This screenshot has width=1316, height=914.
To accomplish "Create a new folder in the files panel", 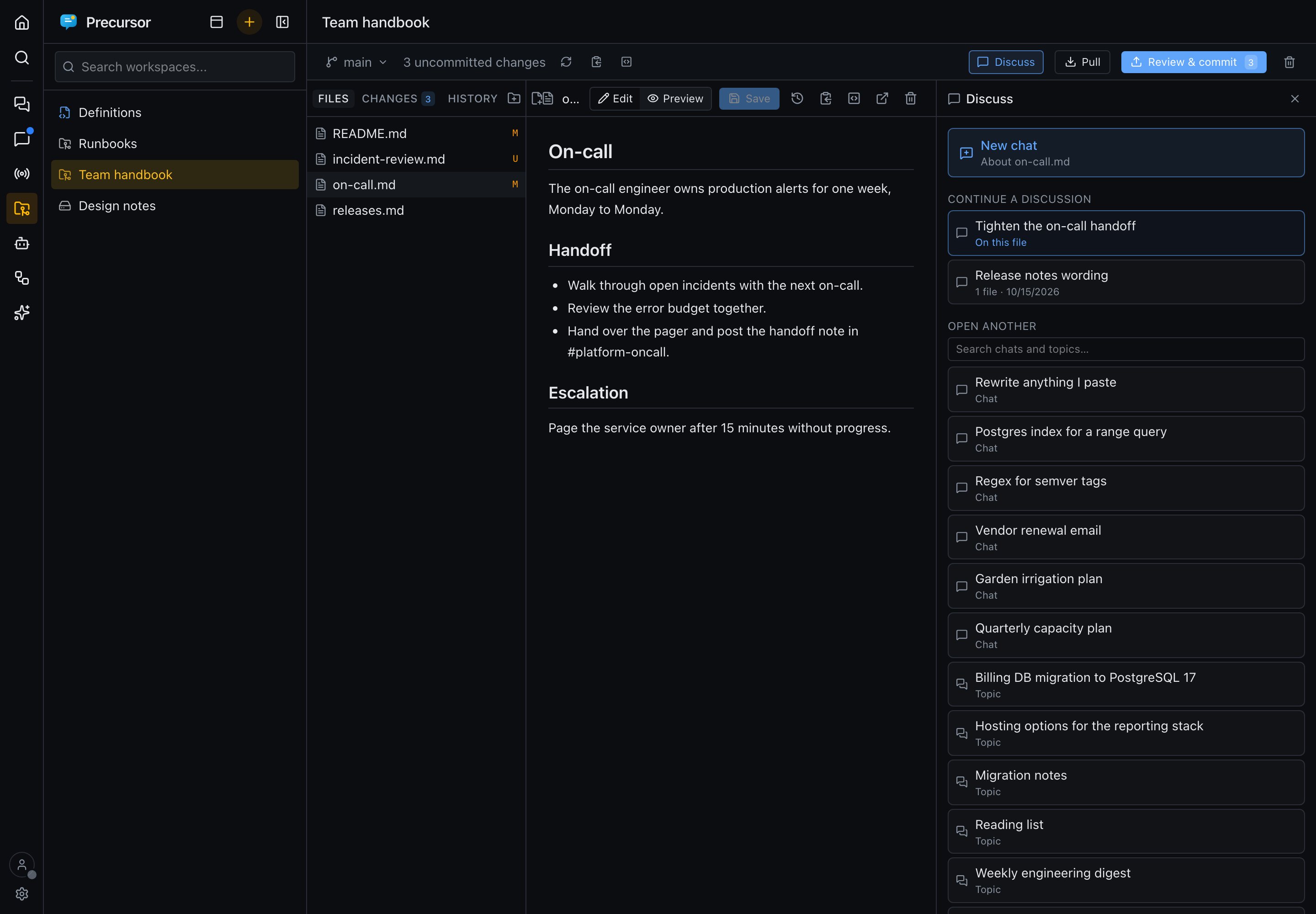I will coord(514,99).
